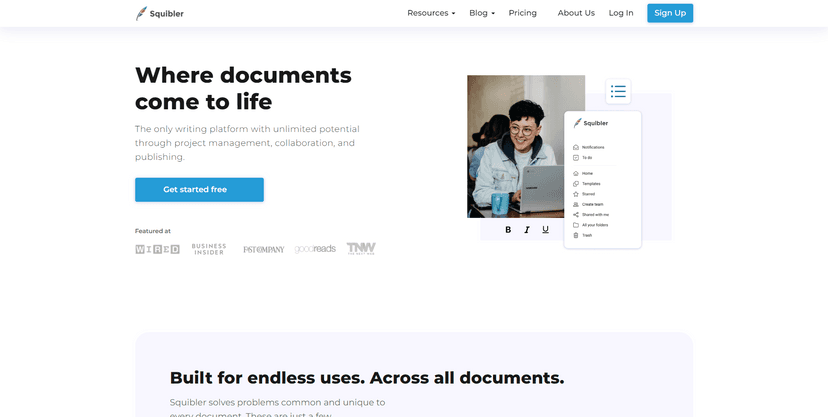Click the All your folders folder icon
This screenshot has height=417, width=828.
tap(576, 225)
